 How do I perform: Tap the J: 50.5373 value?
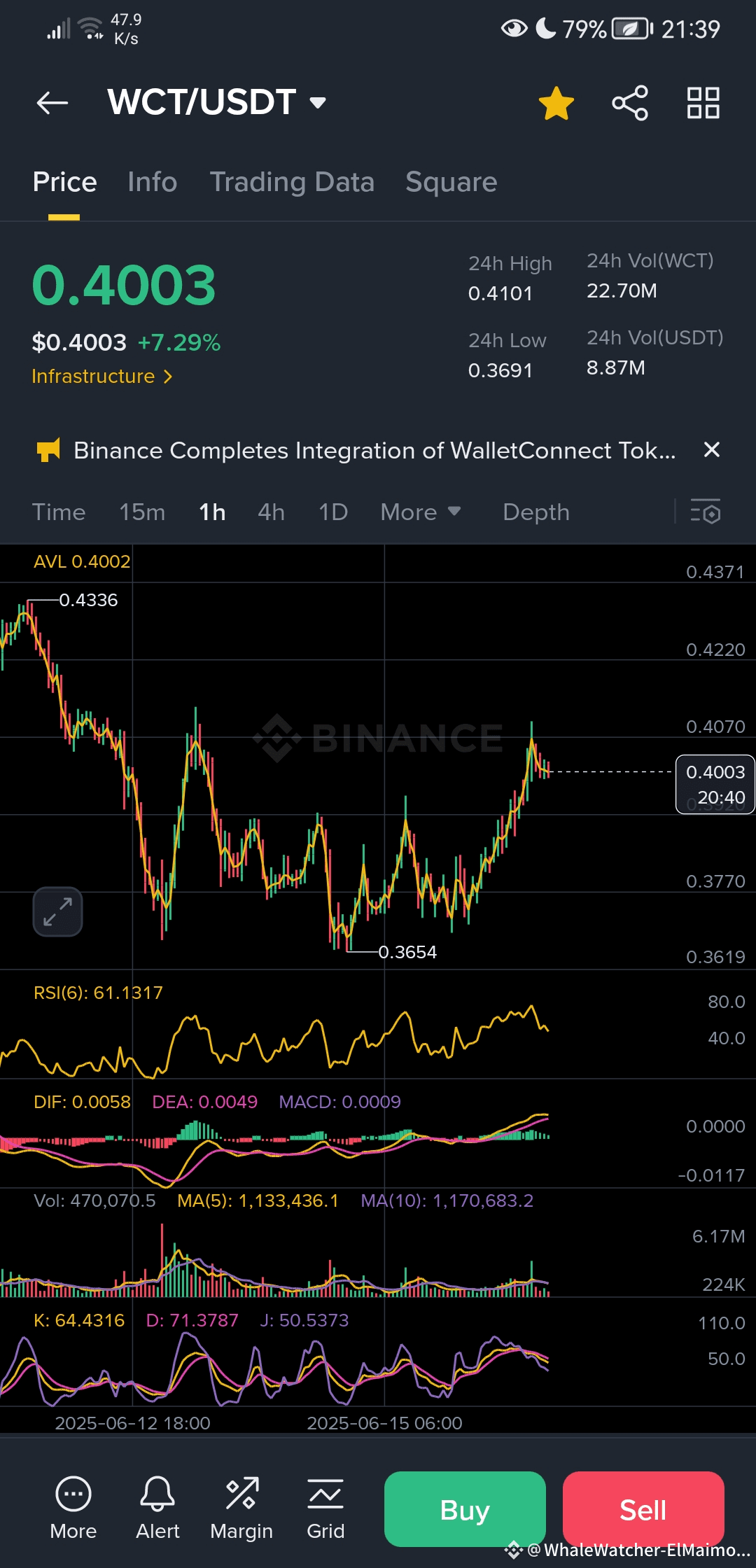pos(304,1320)
